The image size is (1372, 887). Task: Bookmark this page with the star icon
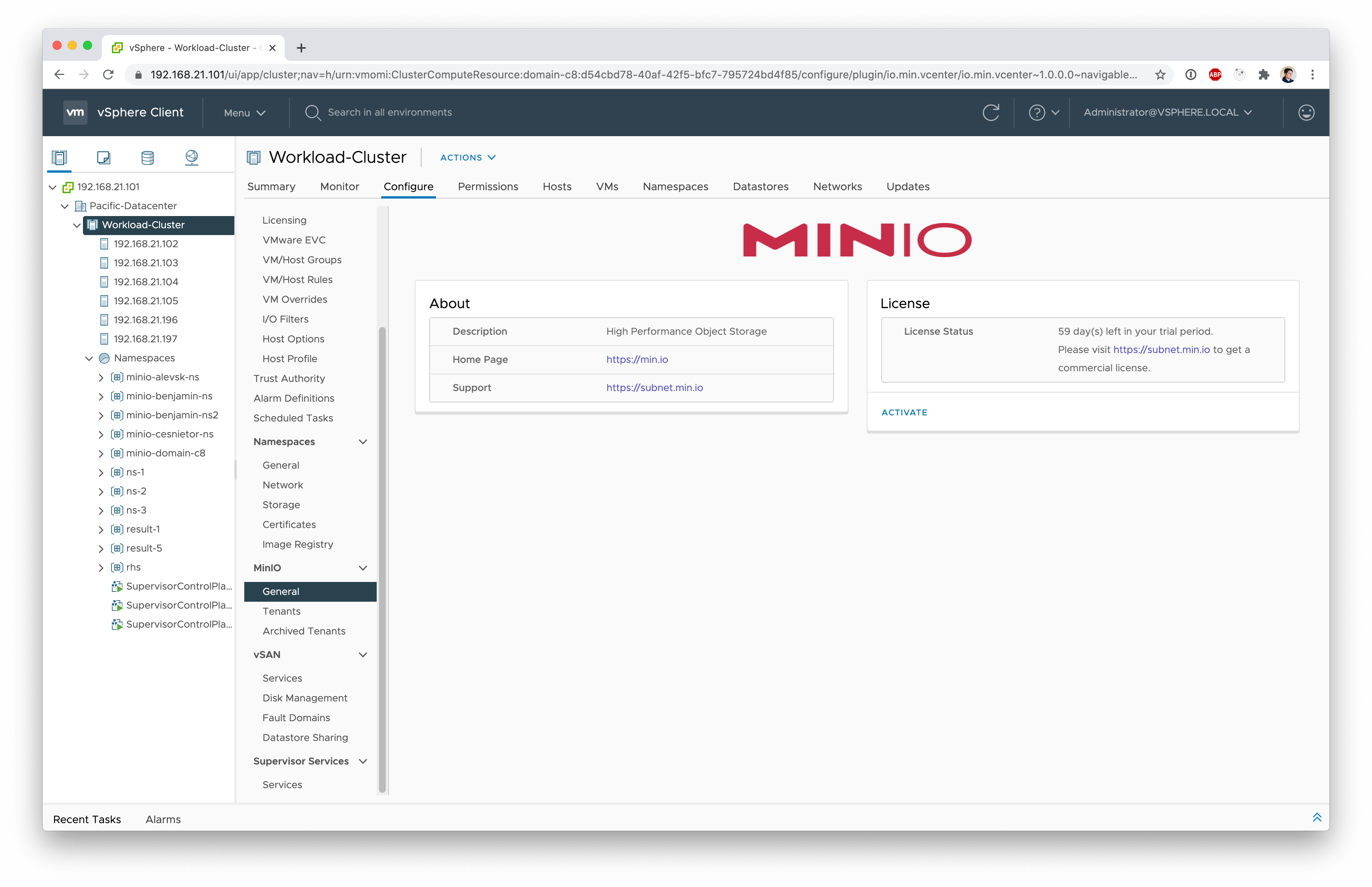pos(1160,74)
